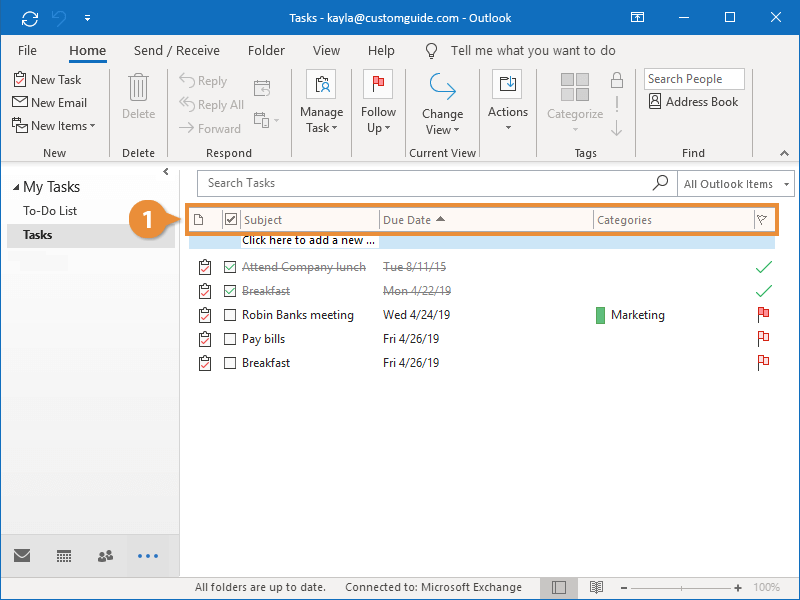Create a New Email
800x600 pixels.
click(x=49, y=103)
